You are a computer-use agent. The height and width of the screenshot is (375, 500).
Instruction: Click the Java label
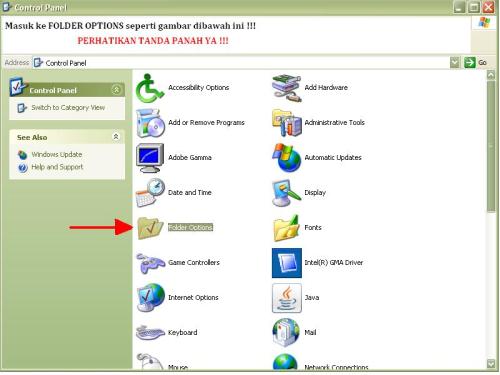(x=312, y=298)
